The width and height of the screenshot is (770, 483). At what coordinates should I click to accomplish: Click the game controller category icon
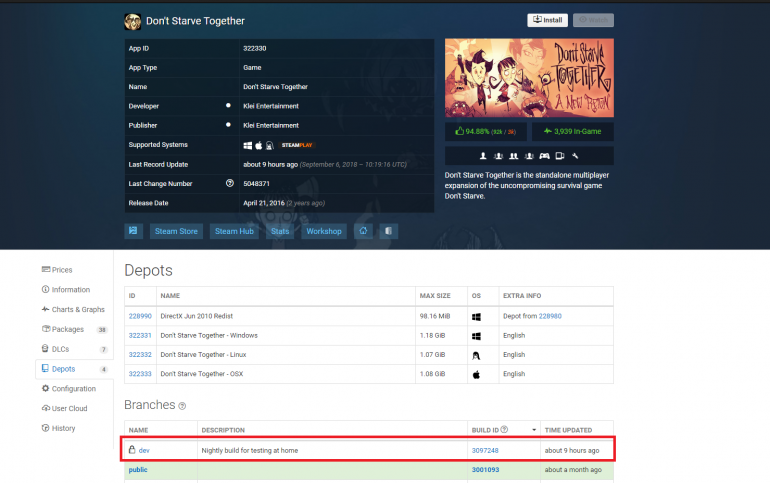pos(544,156)
